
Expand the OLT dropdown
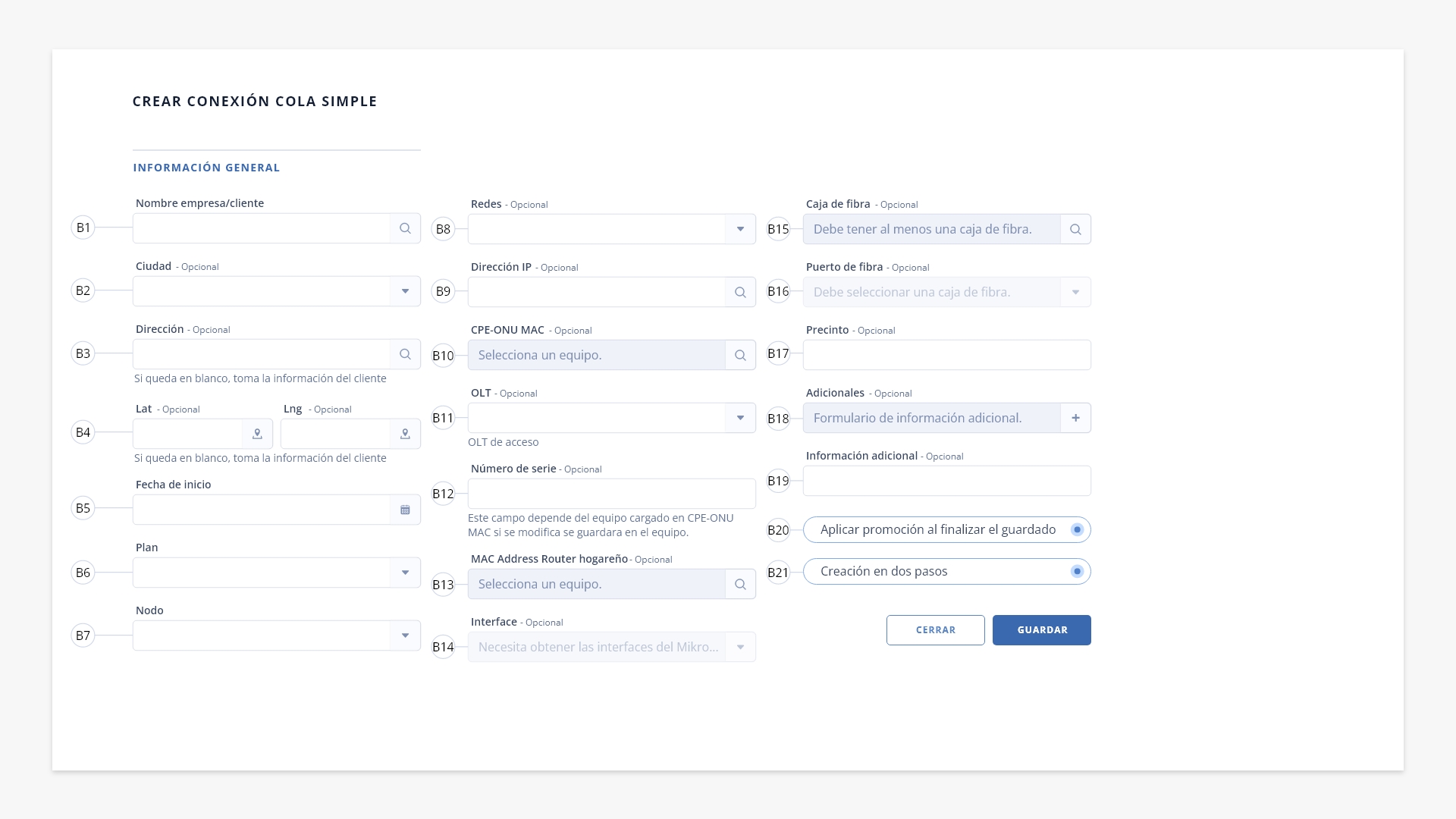coord(612,418)
